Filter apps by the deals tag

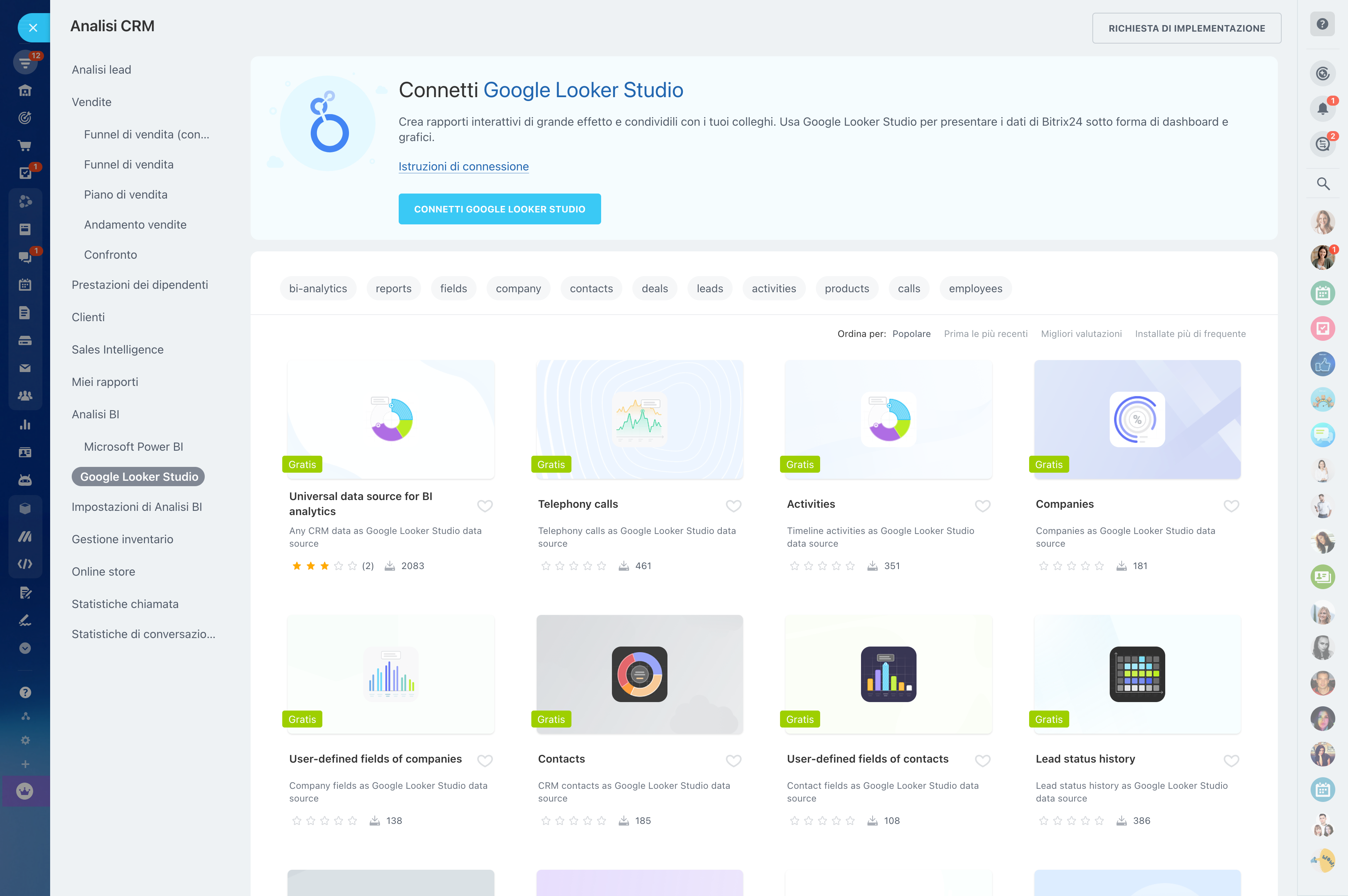654,288
